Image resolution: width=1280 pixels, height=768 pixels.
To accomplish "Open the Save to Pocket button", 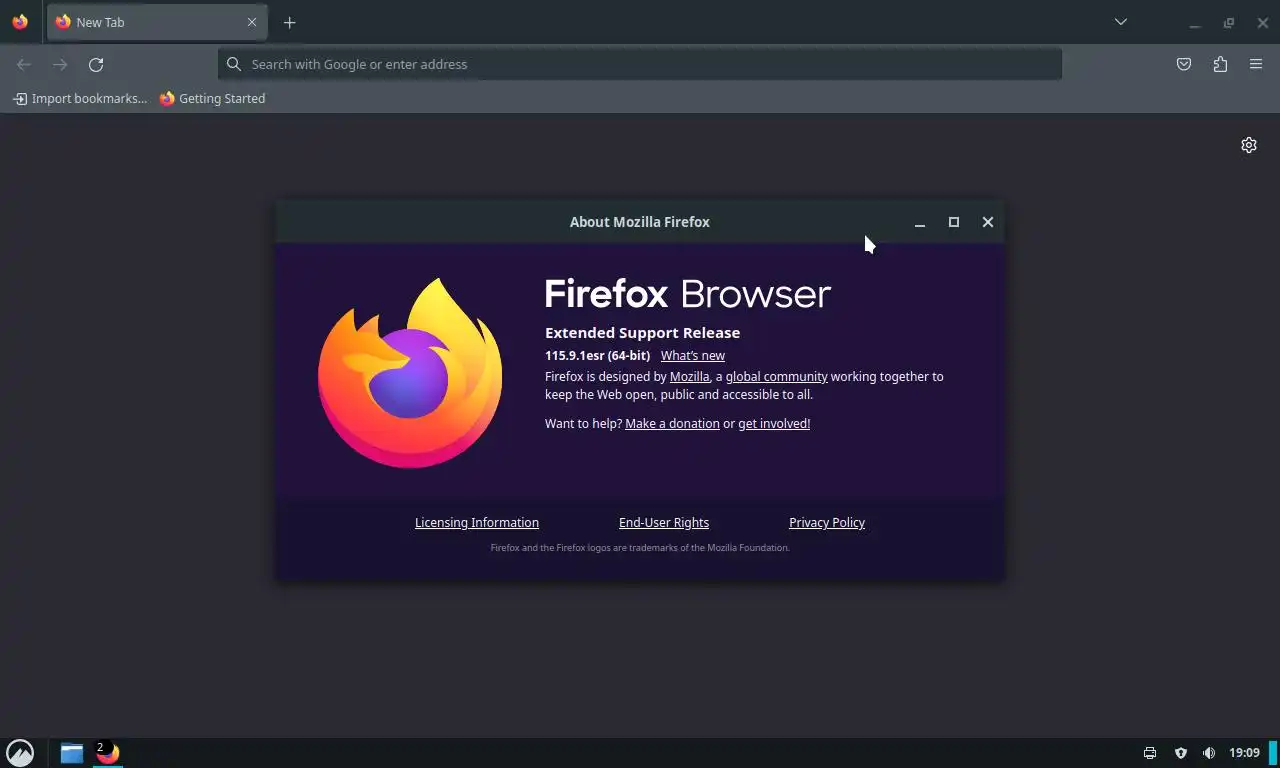I will [1184, 64].
